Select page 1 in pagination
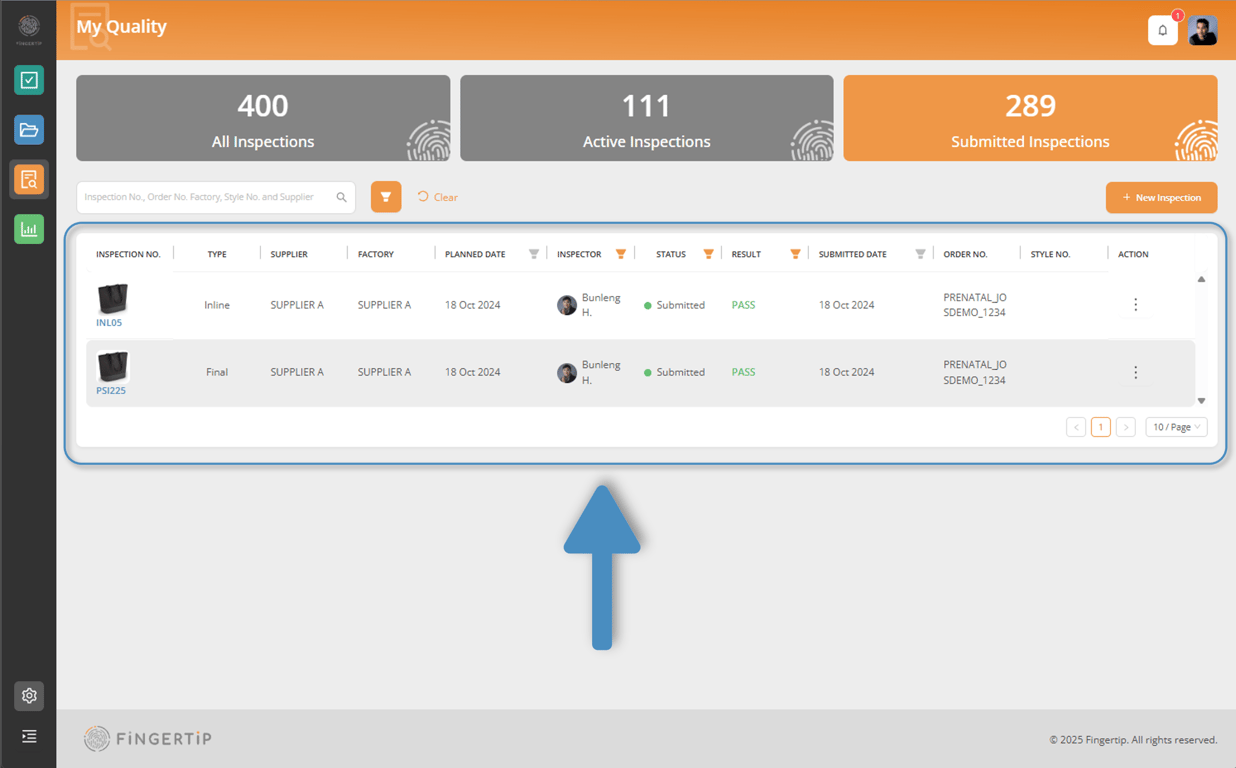The image size is (1236, 768). (1101, 427)
